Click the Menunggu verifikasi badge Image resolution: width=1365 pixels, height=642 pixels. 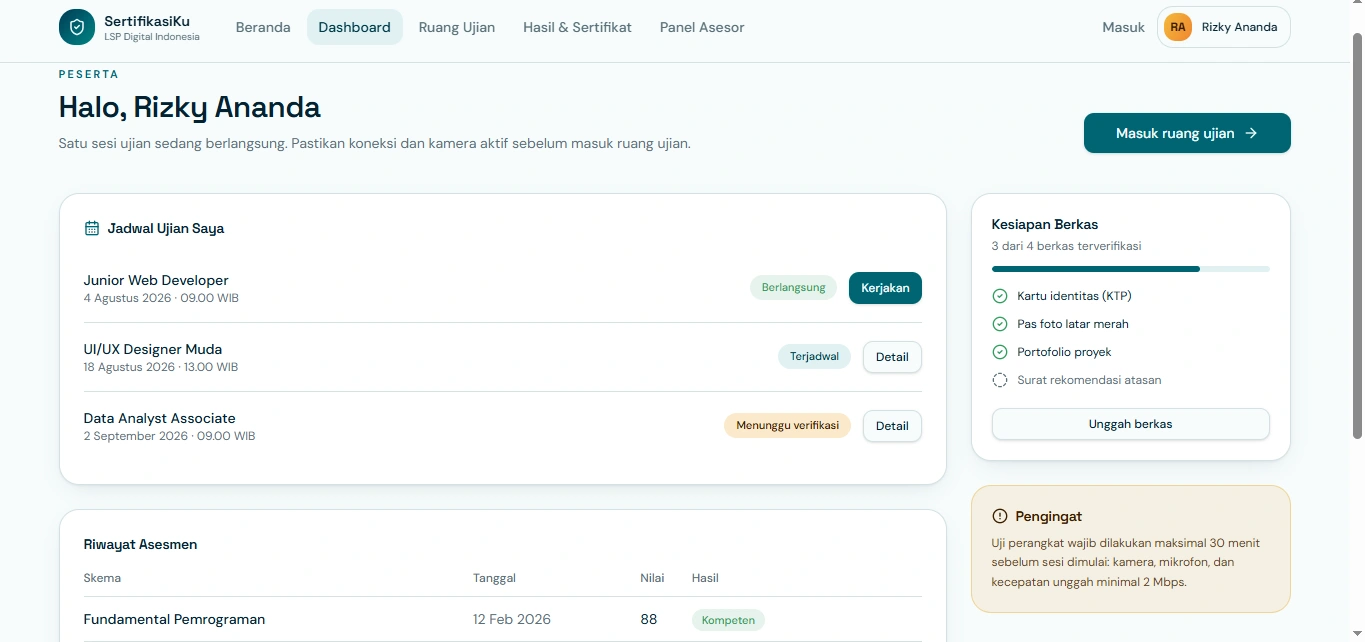coord(787,426)
